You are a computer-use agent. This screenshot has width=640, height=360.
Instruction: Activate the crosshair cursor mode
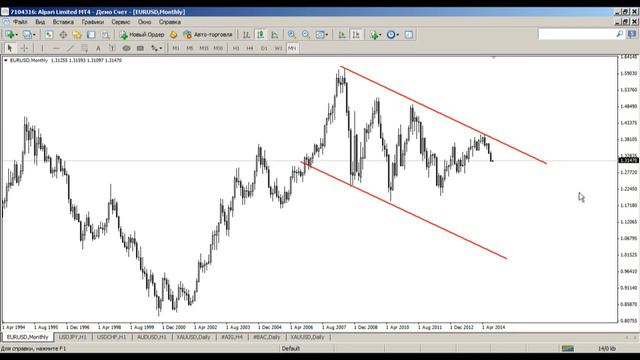pos(24,48)
